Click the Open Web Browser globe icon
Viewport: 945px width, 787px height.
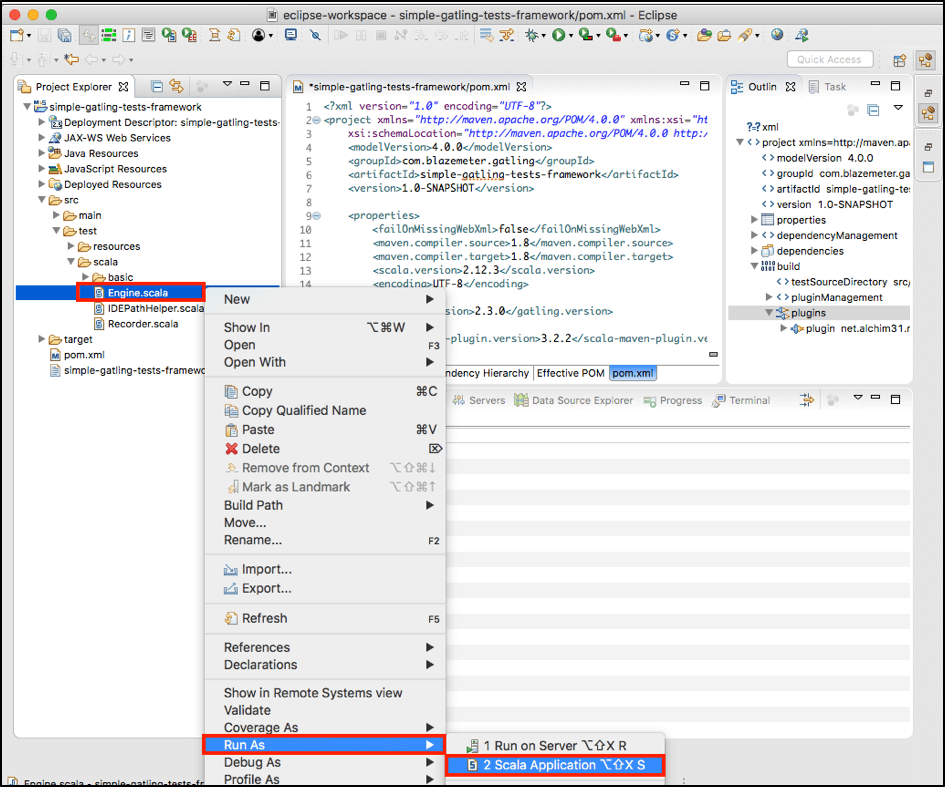pos(777,35)
